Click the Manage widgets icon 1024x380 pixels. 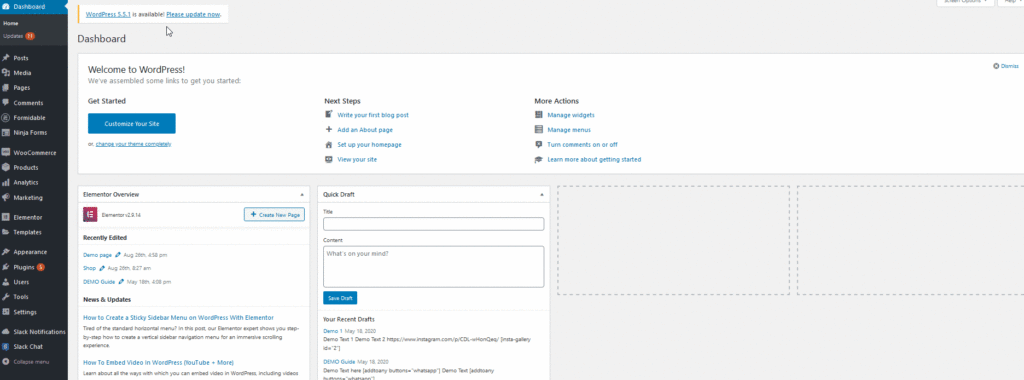pyautogui.click(x=539, y=115)
